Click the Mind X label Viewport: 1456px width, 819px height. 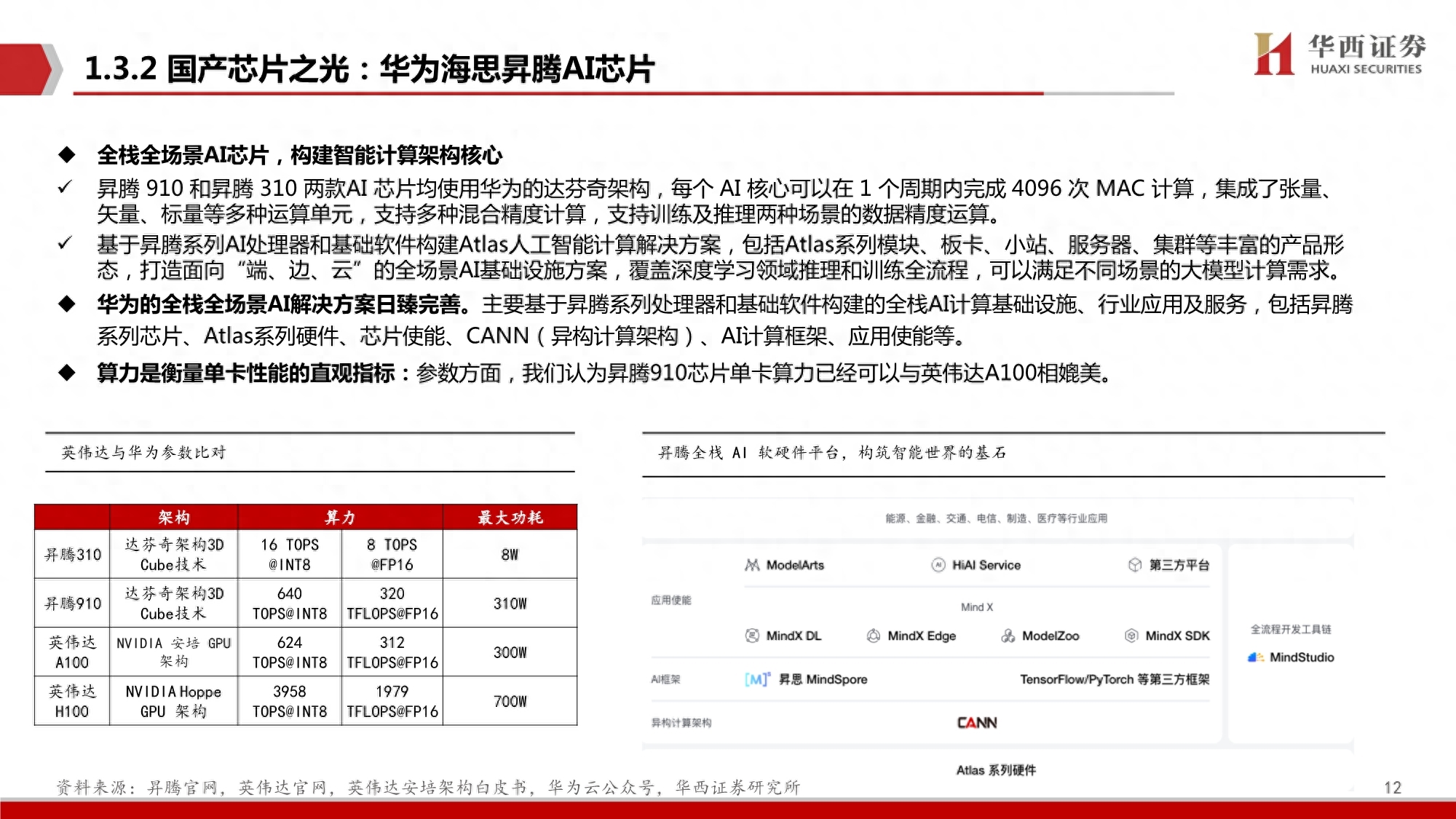point(977,607)
